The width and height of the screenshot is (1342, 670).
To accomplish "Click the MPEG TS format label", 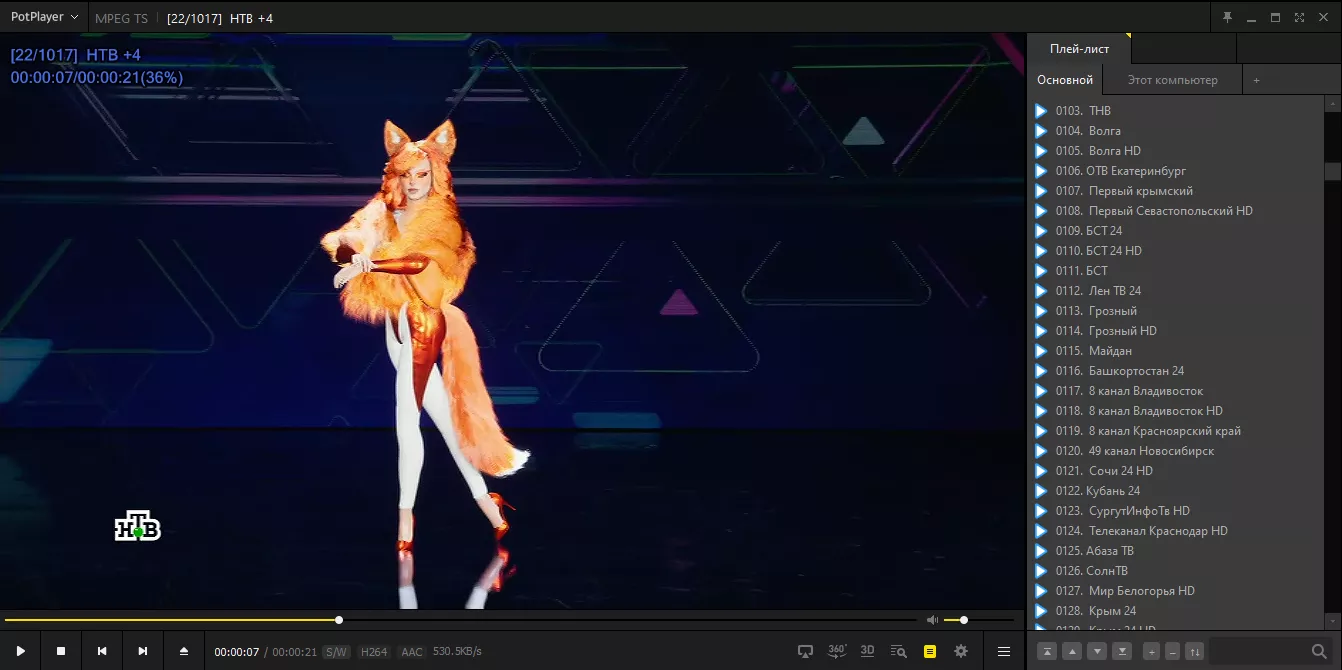I will [x=121, y=18].
